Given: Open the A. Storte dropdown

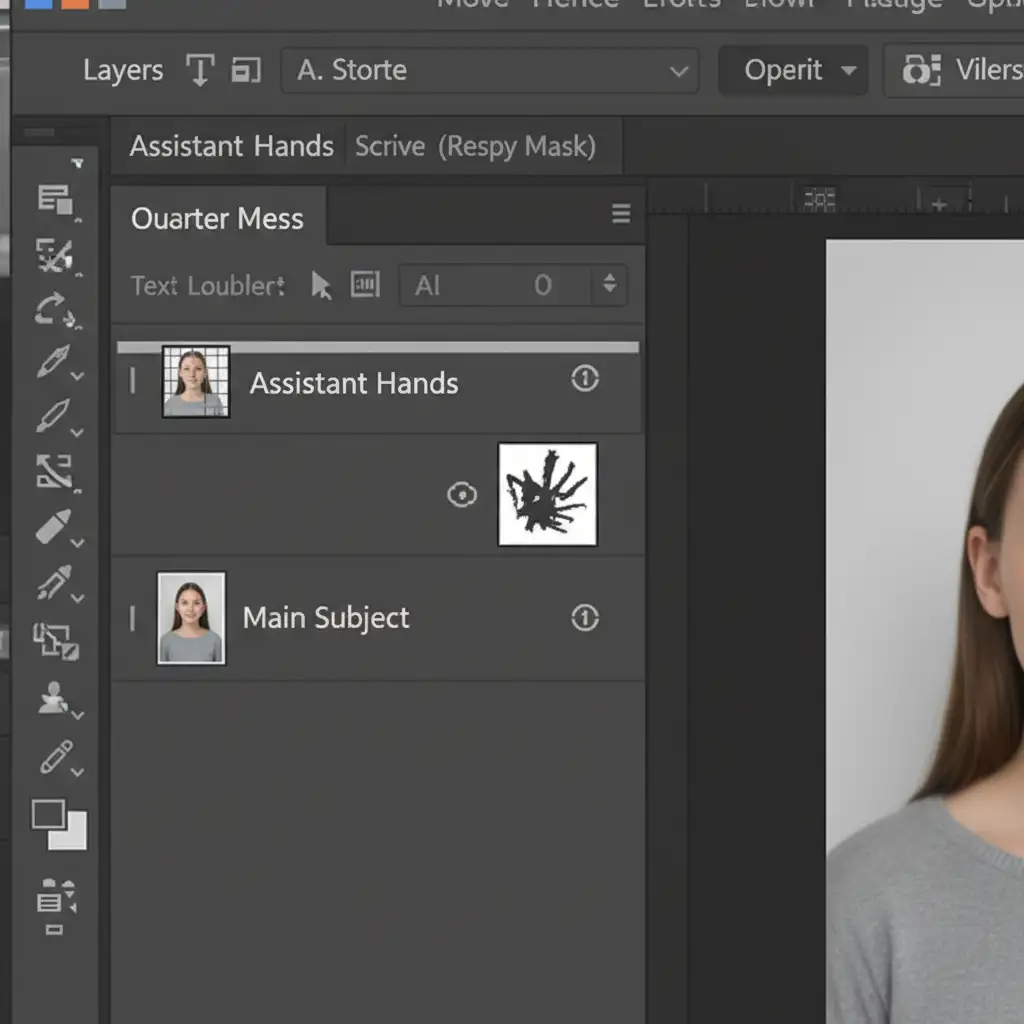Looking at the screenshot, I should [489, 70].
